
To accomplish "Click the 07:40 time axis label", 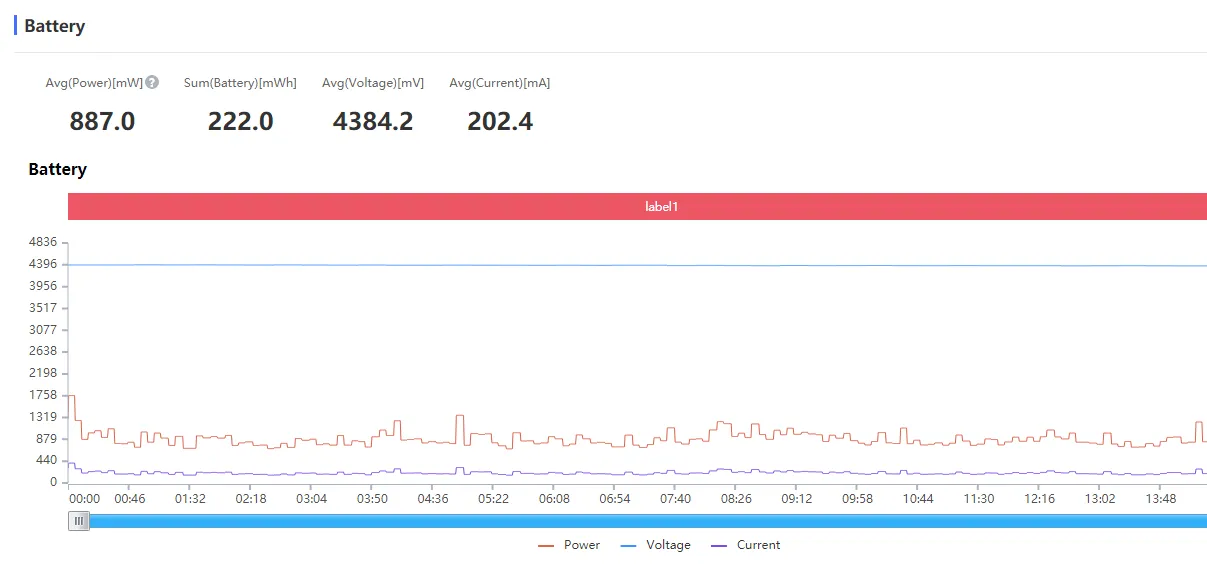I will coord(675,498).
